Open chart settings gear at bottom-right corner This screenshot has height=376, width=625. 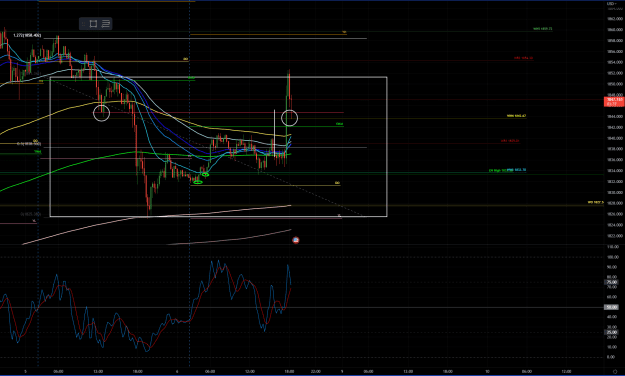point(615,371)
